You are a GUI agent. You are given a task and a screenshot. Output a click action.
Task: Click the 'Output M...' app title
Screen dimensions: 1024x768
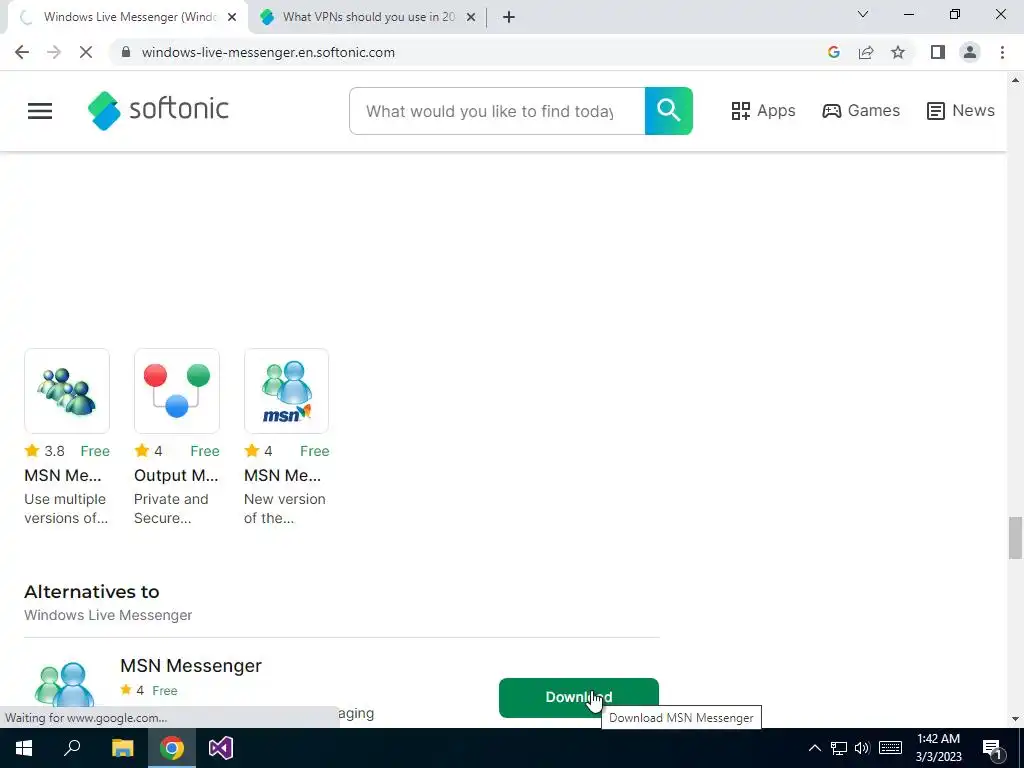(x=176, y=475)
